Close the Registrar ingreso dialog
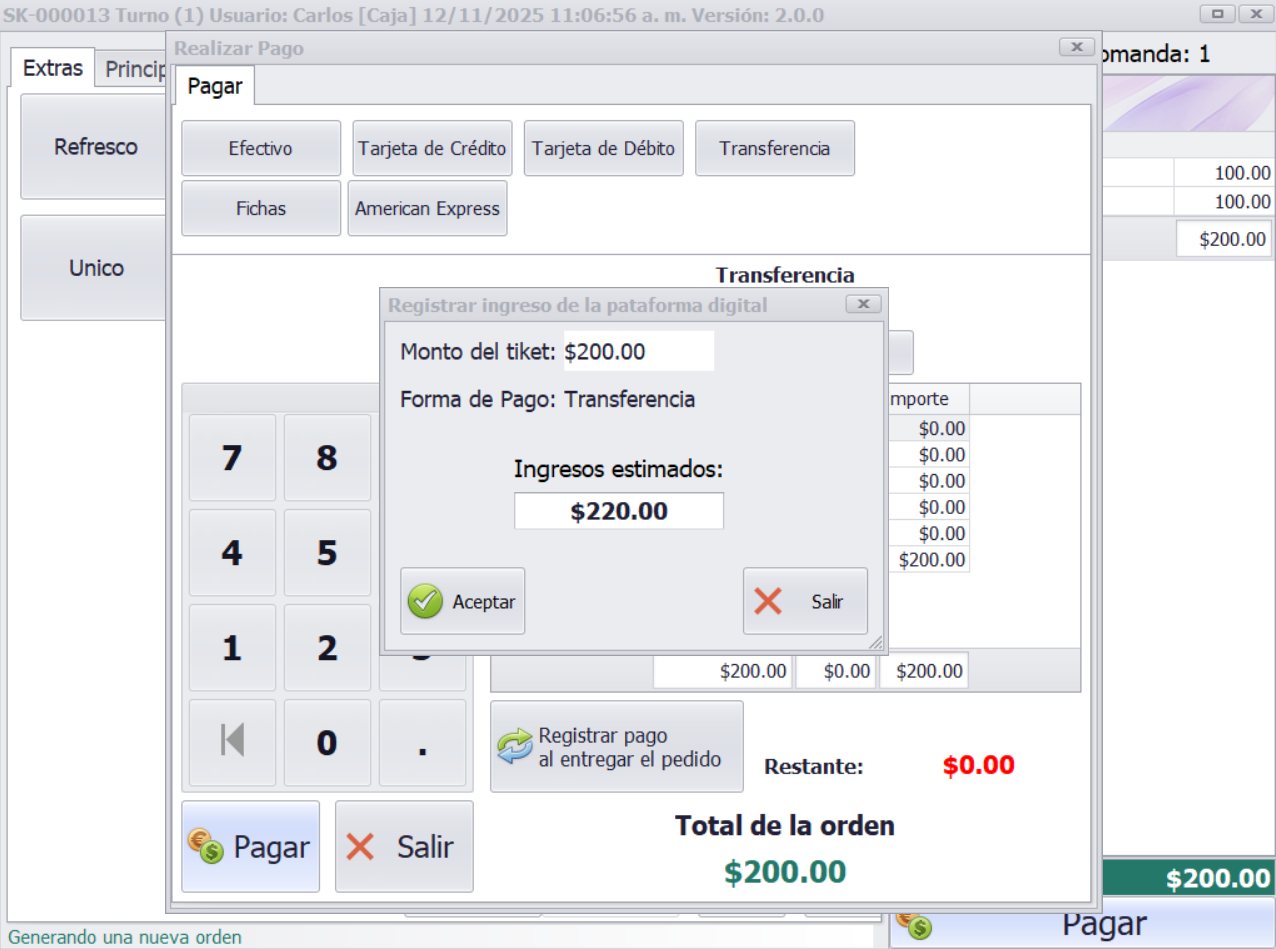Image resolution: width=1276 pixels, height=949 pixels. tap(863, 304)
